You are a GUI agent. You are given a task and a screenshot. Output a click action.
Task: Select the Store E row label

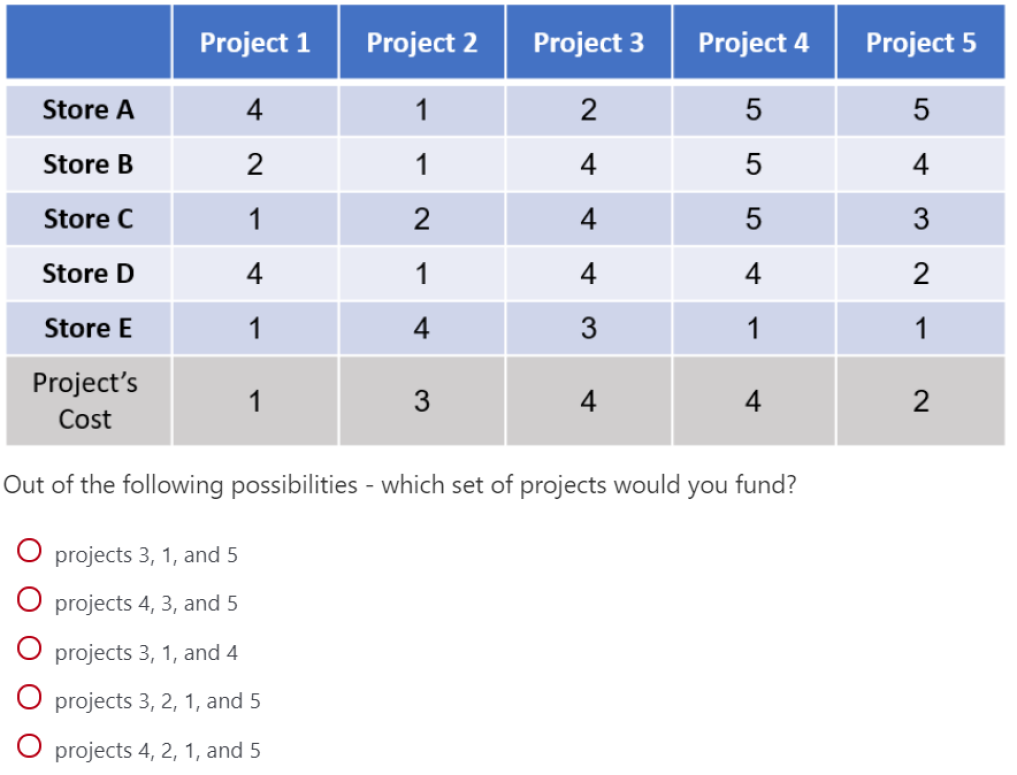coord(88,328)
